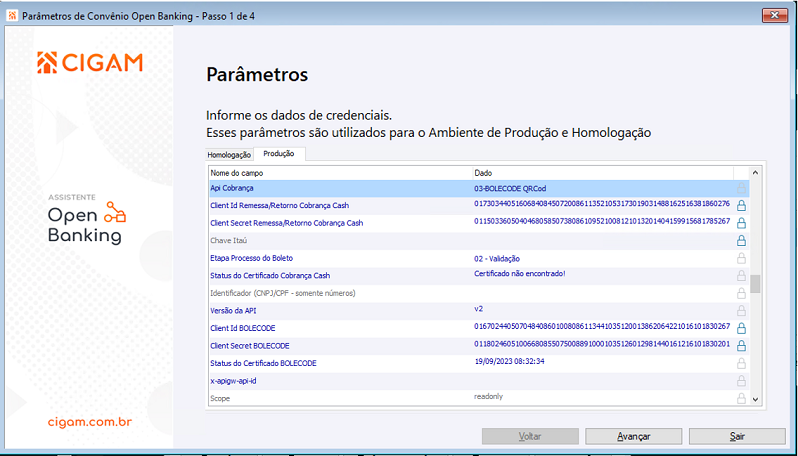Click lock icon for Client Secret Remessa/Retorno
798x456 pixels.
(x=742, y=223)
